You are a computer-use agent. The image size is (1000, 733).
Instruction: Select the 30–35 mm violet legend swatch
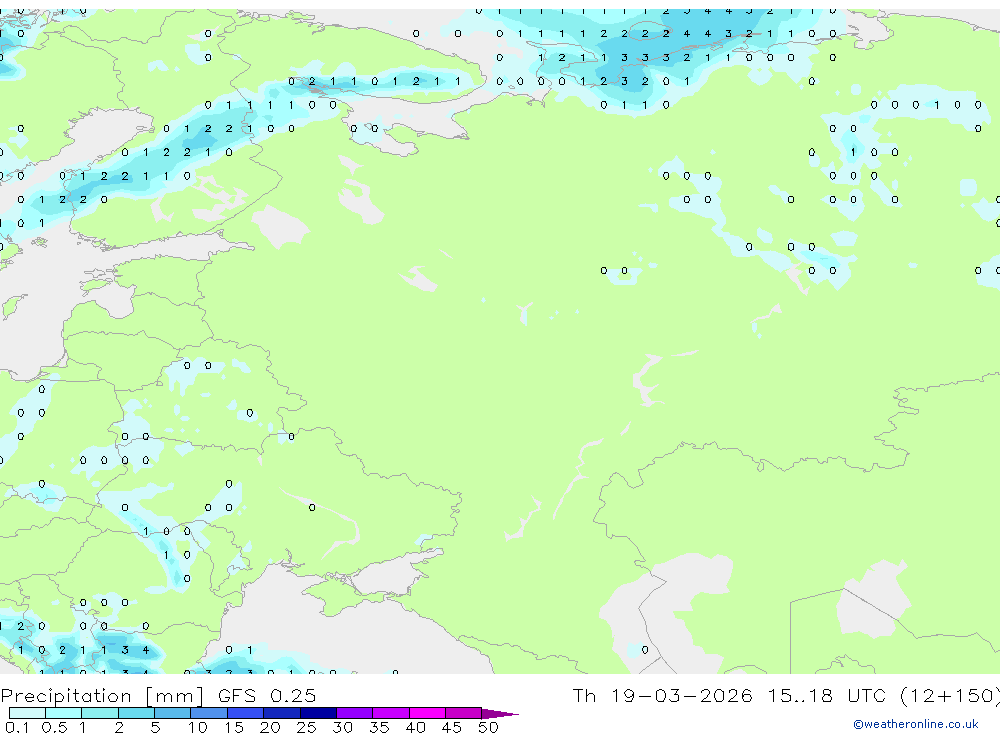(354, 713)
